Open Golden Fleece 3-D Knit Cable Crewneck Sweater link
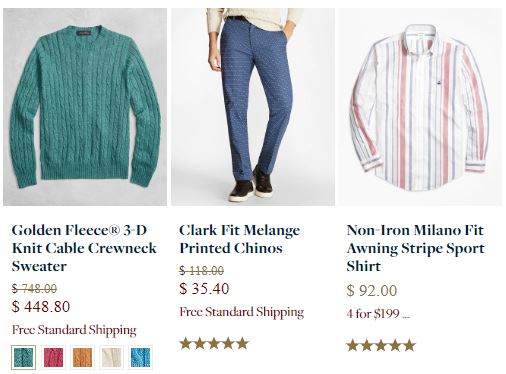 (84, 248)
